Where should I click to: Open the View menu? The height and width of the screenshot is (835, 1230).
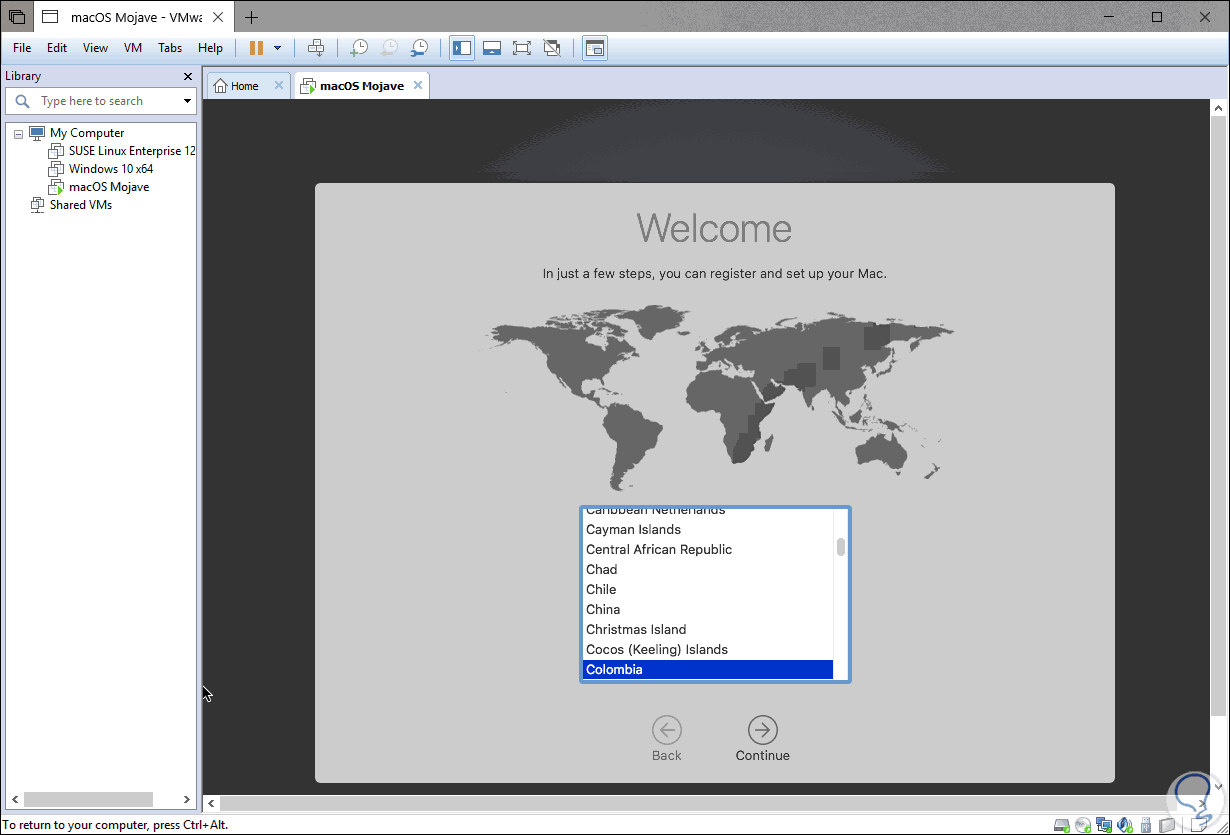click(x=95, y=48)
